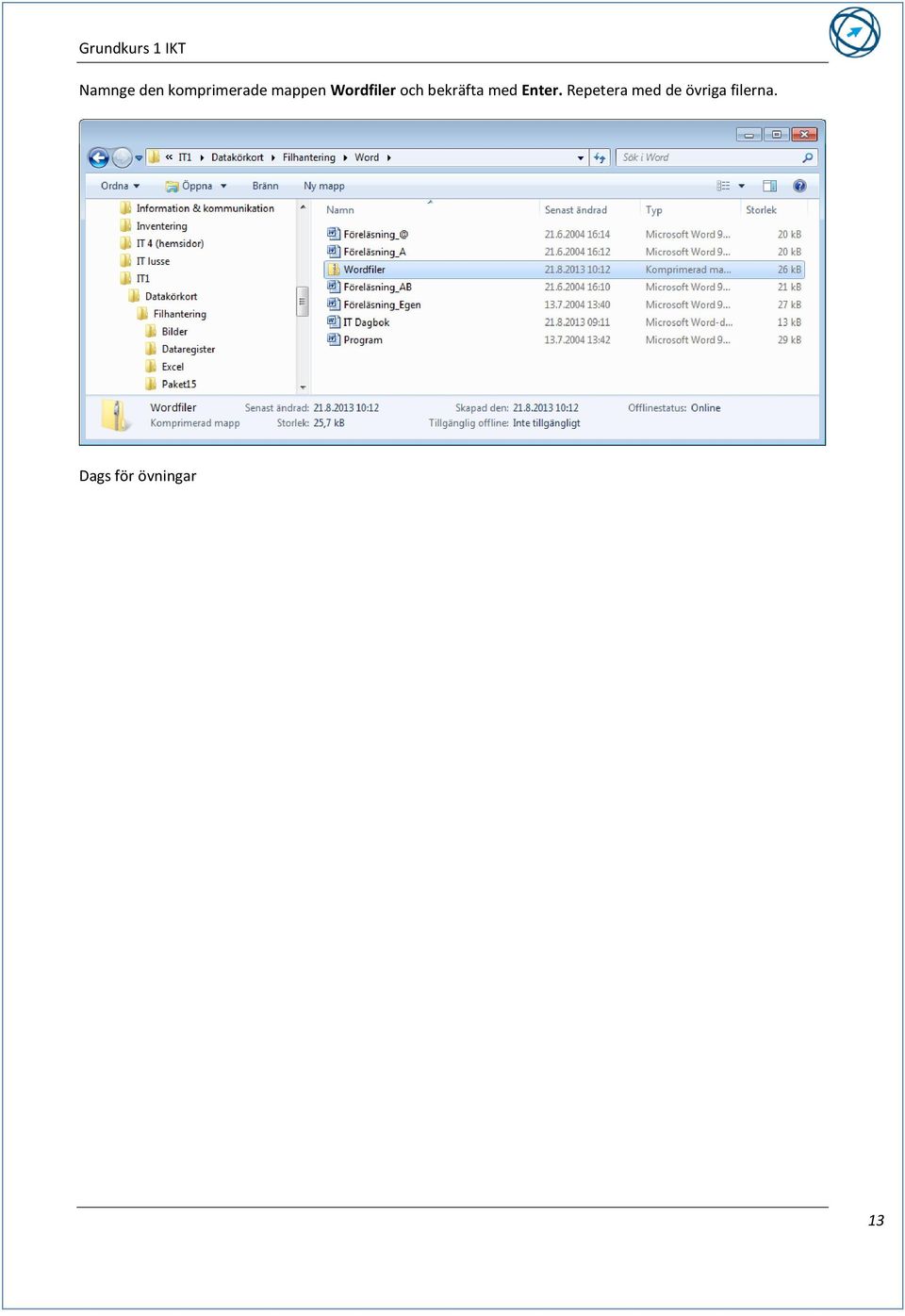This screenshot has height=1316, width=905.
Task: Click the Föreläsning_@ Word file icon
Action: (x=333, y=234)
